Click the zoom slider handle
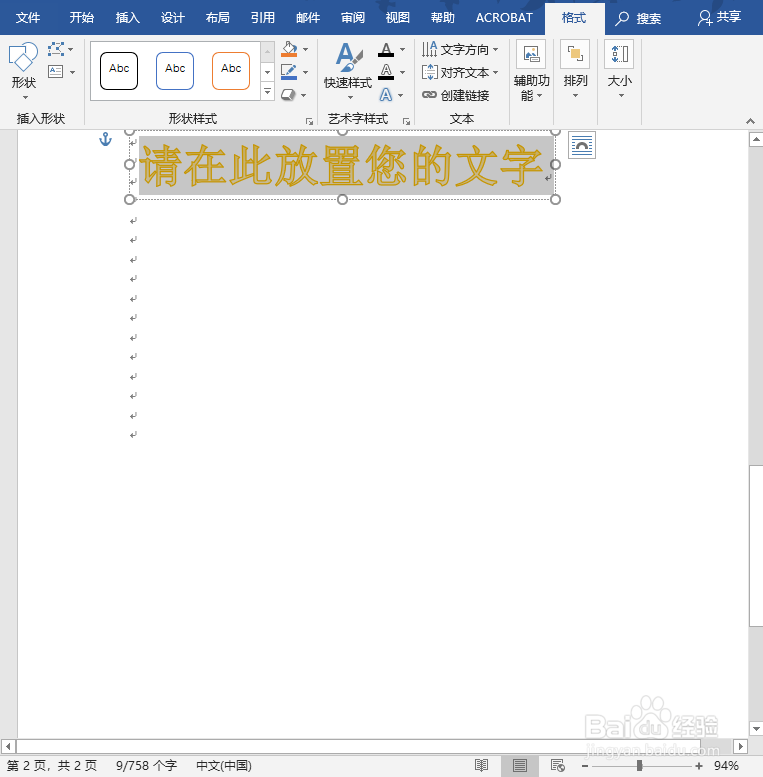This screenshot has height=777, width=763. (x=639, y=766)
